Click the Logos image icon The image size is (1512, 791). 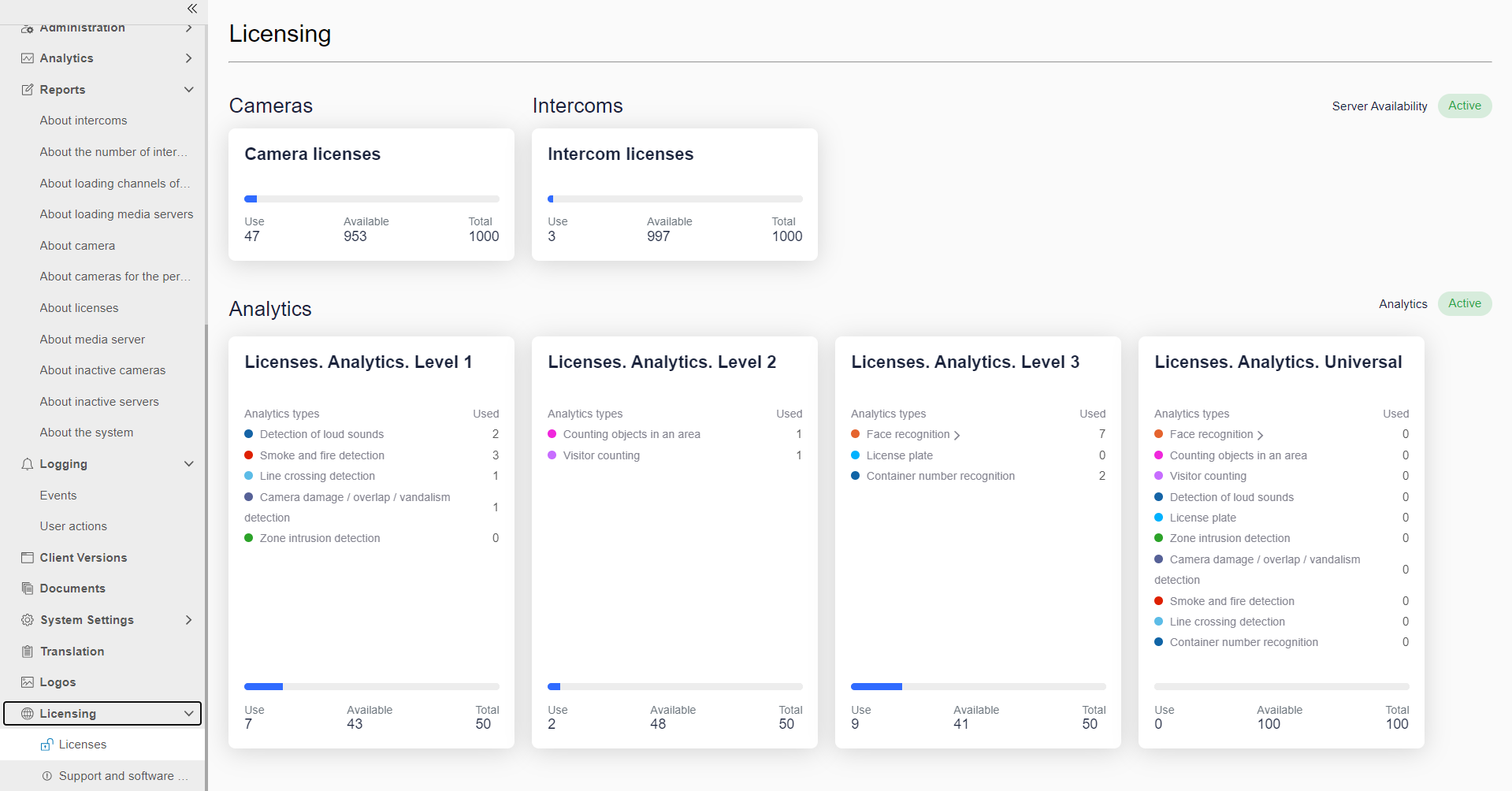point(28,682)
